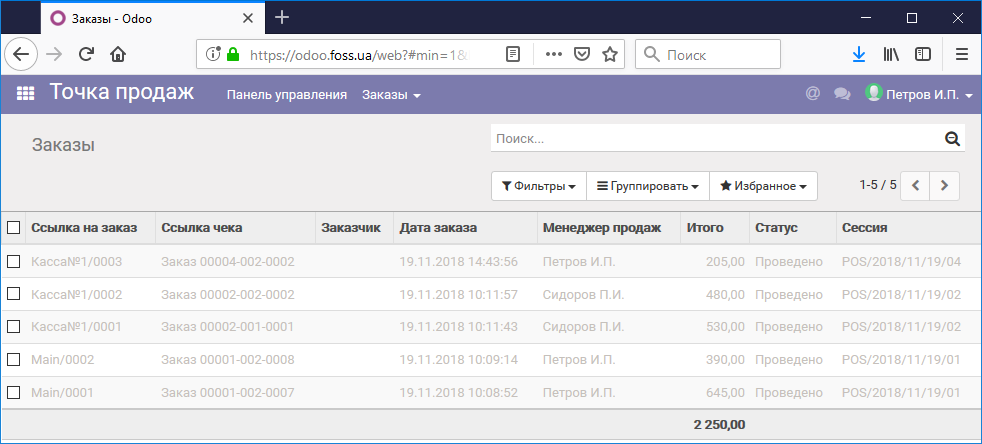This screenshot has width=982, height=444.
Task: Open the Firefox library icon
Action: tap(891, 54)
